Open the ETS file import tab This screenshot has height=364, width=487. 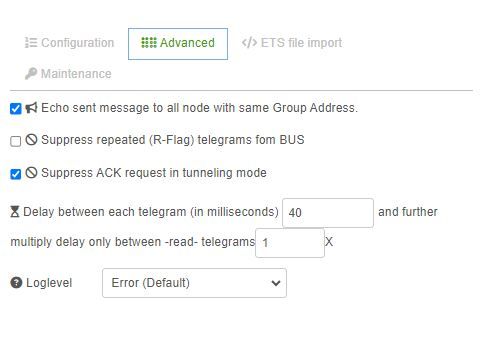[x=292, y=43]
